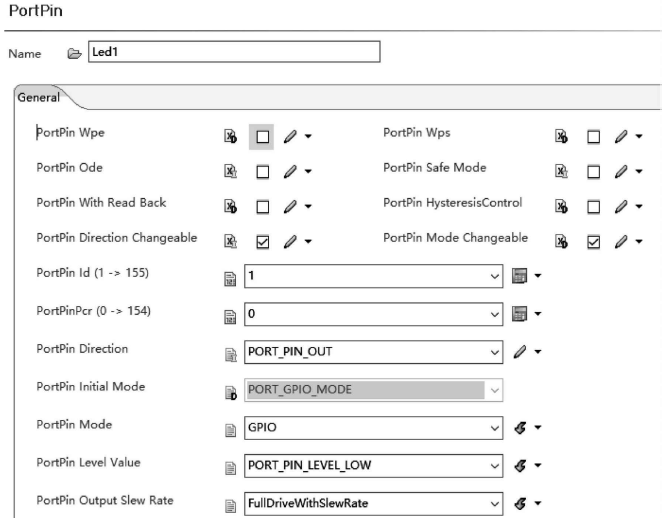Click the config source icon for PortPin Mode Changeable

click(x=561, y=242)
